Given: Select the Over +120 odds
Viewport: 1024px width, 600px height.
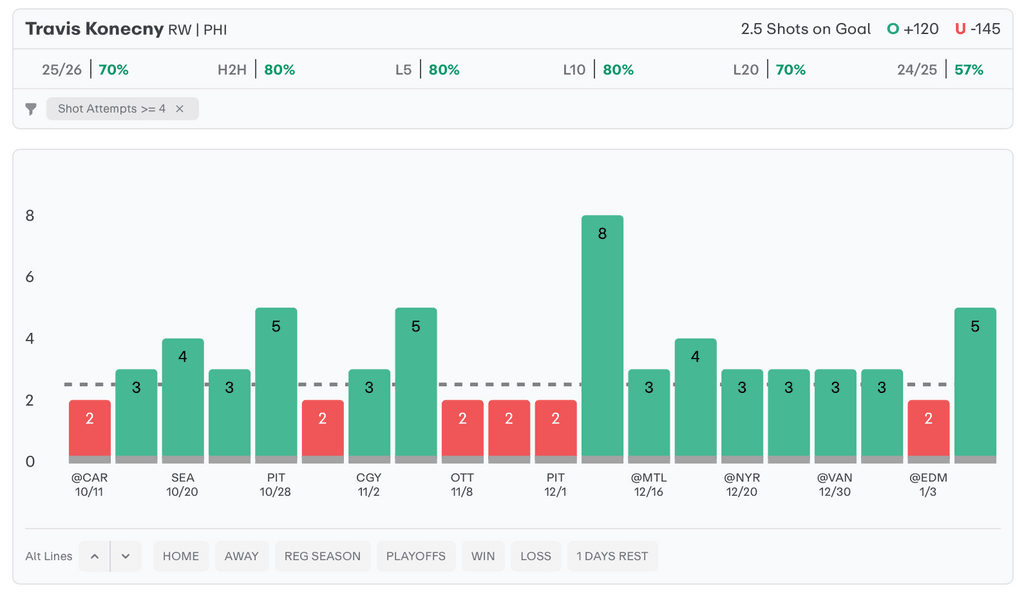Looking at the screenshot, I should pyautogui.click(x=913, y=29).
